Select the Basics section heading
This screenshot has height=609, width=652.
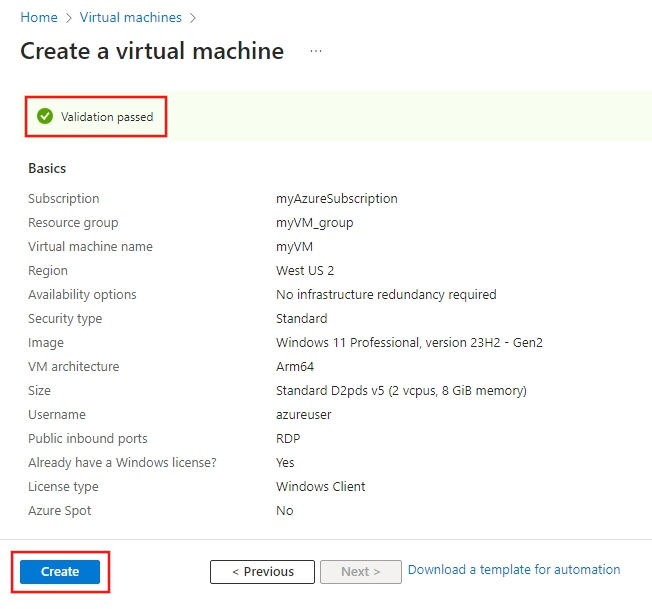(47, 168)
